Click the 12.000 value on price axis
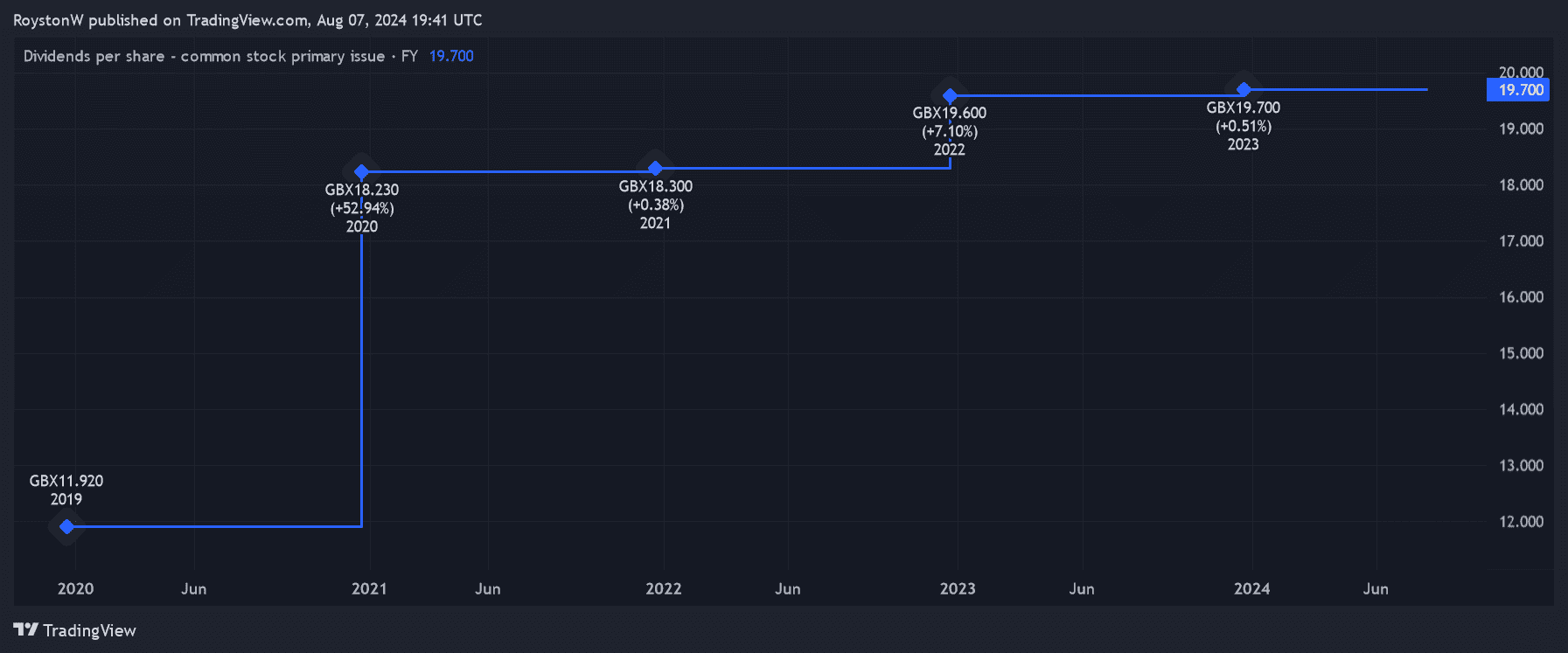Viewport: 1568px width, 653px height. click(1521, 521)
